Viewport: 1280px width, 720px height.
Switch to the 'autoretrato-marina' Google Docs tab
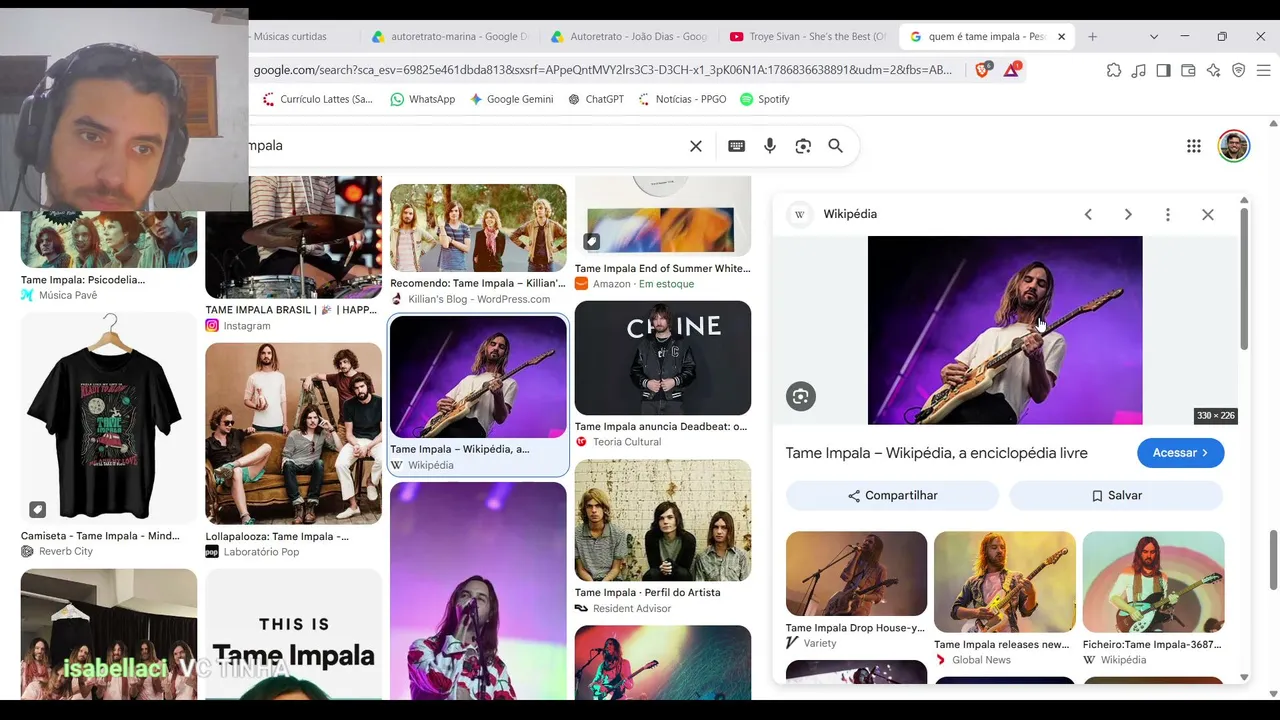[450, 37]
